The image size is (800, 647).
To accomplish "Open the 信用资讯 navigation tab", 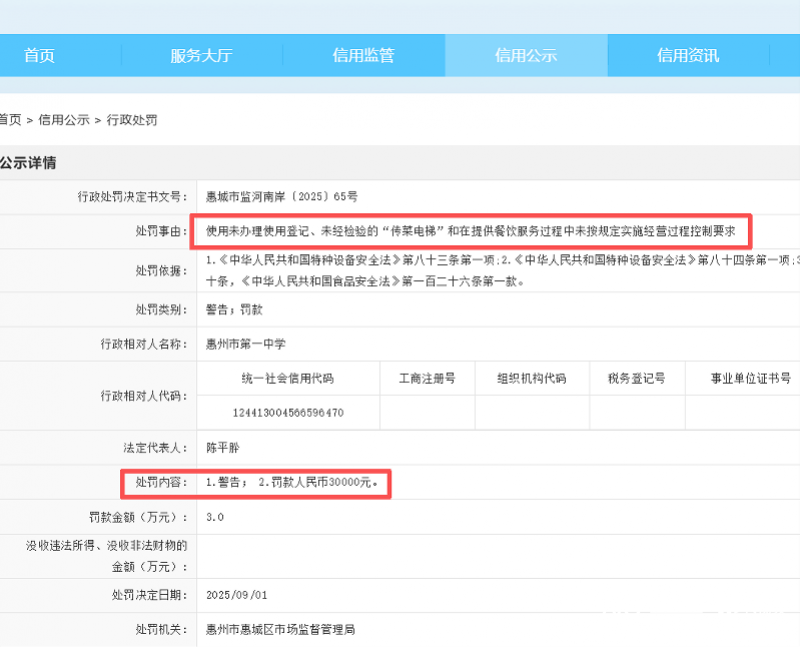I will click(686, 55).
